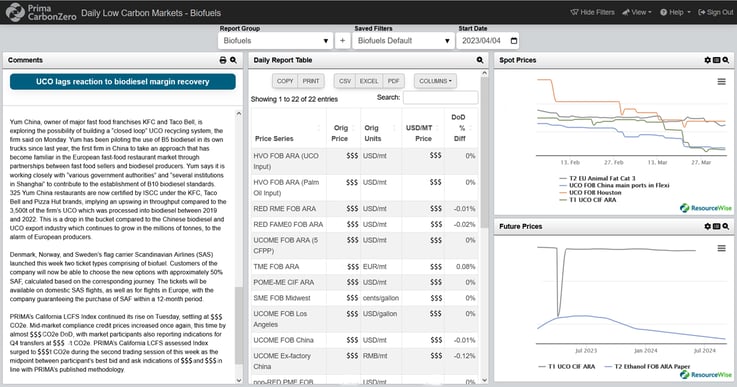Click Hide Filters in top bar
The width and height of the screenshot is (737, 387).
click(592, 12)
